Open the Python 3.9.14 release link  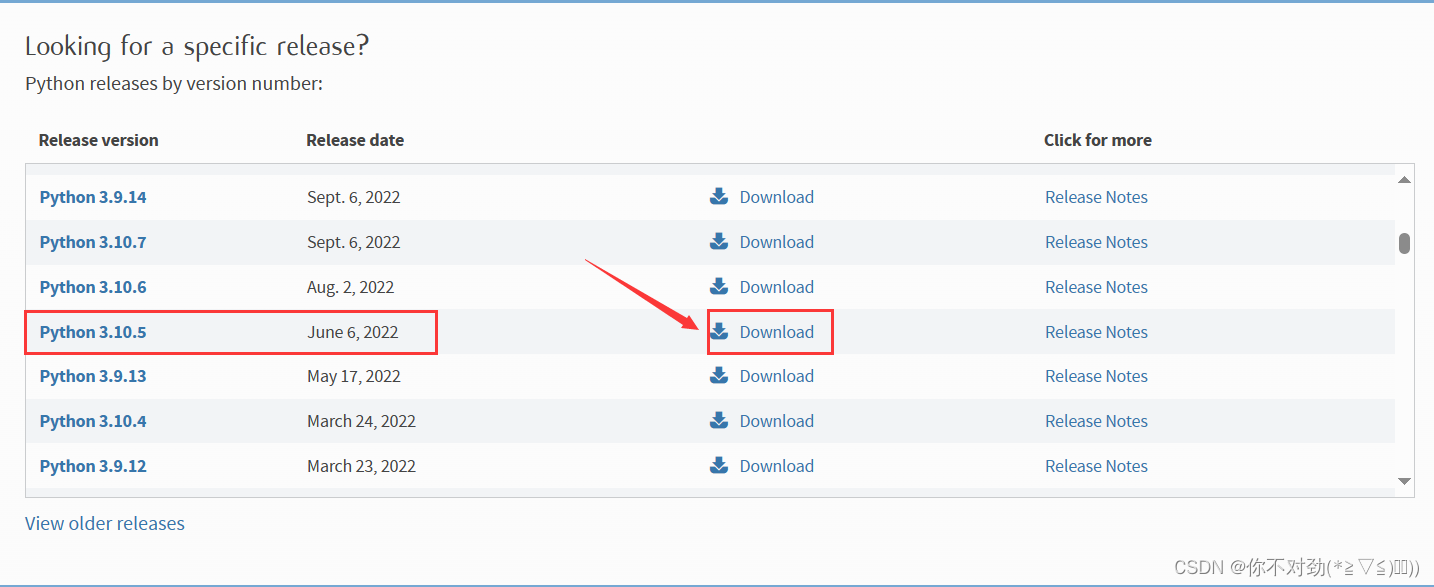[x=93, y=197]
